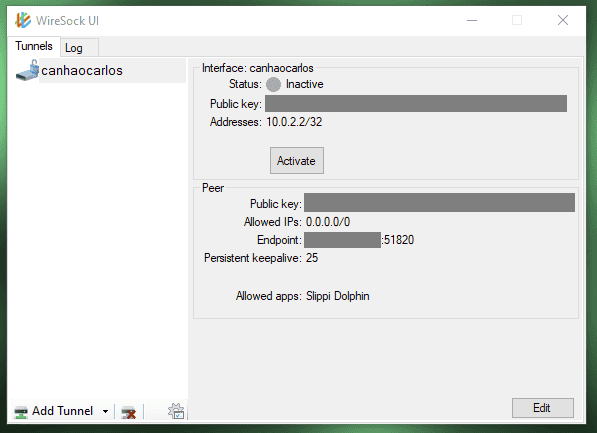Minimize the WireSock UI window
The image size is (597, 433).
click(x=472, y=20)
